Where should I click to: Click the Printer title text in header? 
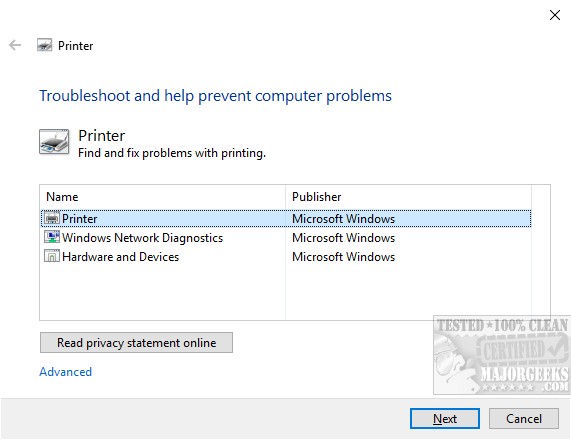click(x=75, y=46)
